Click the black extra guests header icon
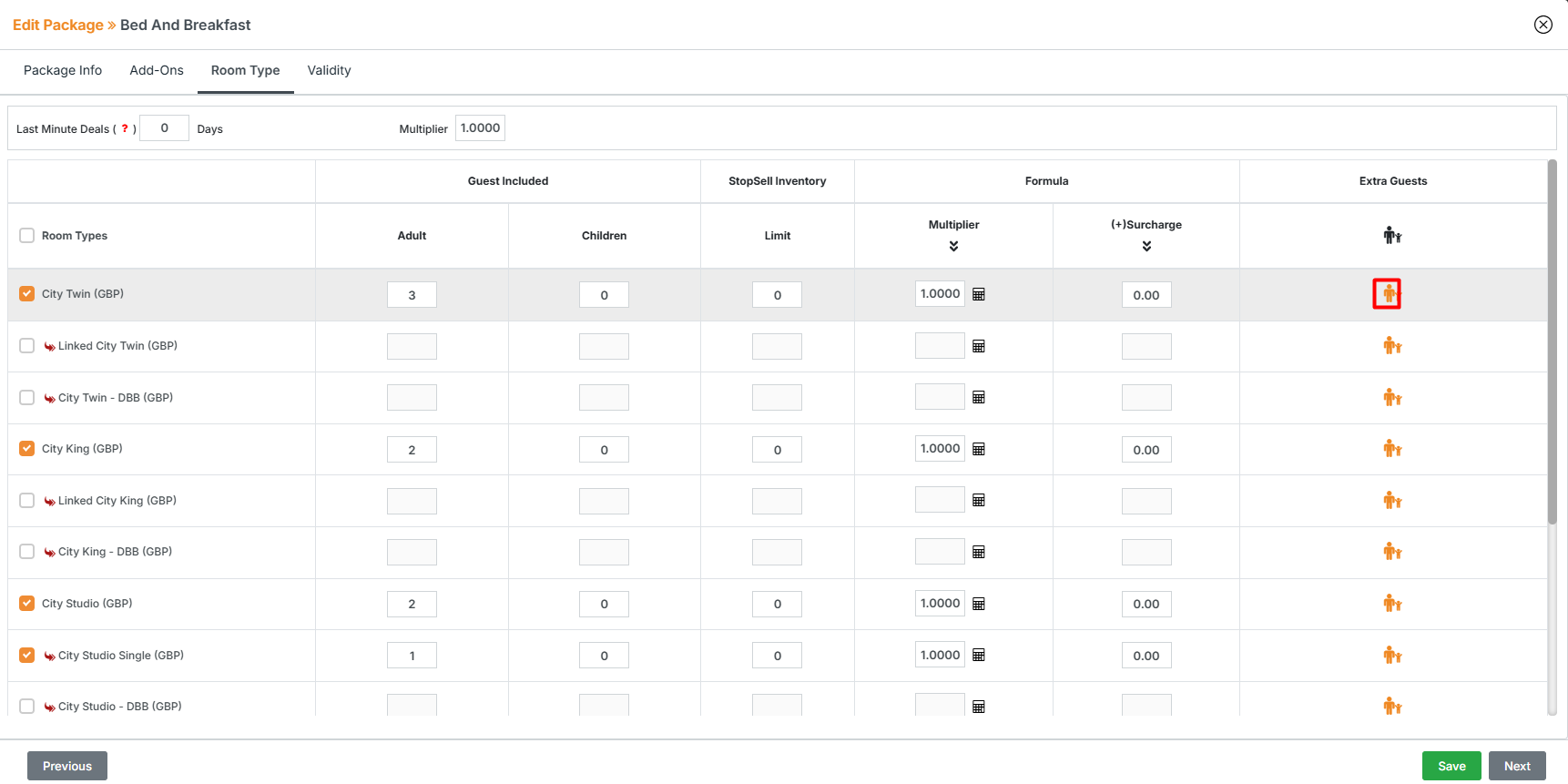This screenshot has height=784, width=1568. point(1392,236)
